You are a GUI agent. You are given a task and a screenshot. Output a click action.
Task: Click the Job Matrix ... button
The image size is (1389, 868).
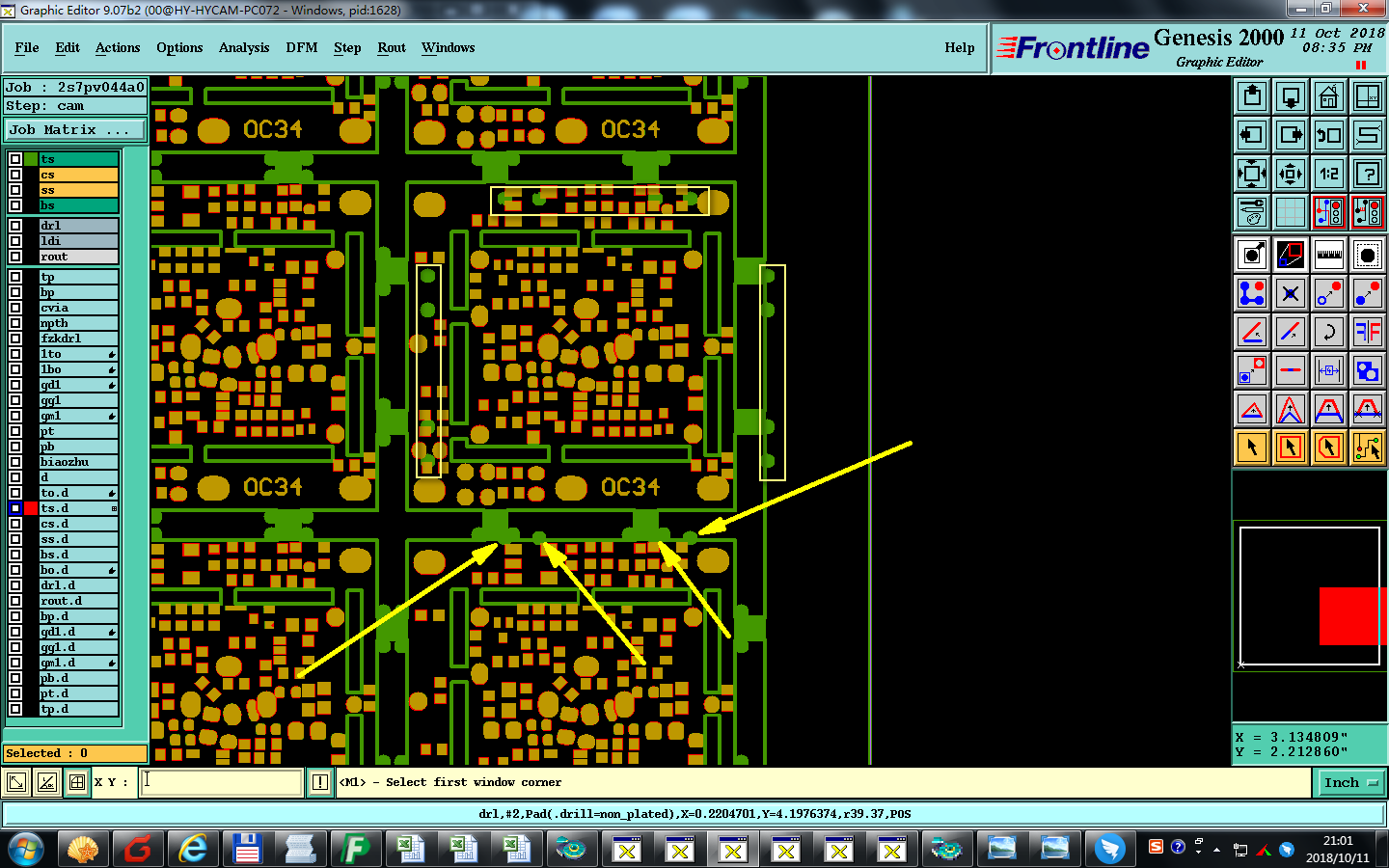pyautogui.click(x=75, y=129)
